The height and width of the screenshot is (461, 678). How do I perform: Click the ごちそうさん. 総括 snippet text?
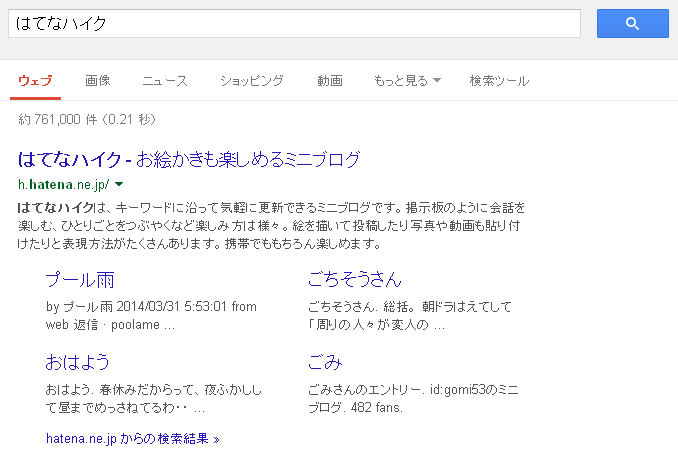[410, 315]
